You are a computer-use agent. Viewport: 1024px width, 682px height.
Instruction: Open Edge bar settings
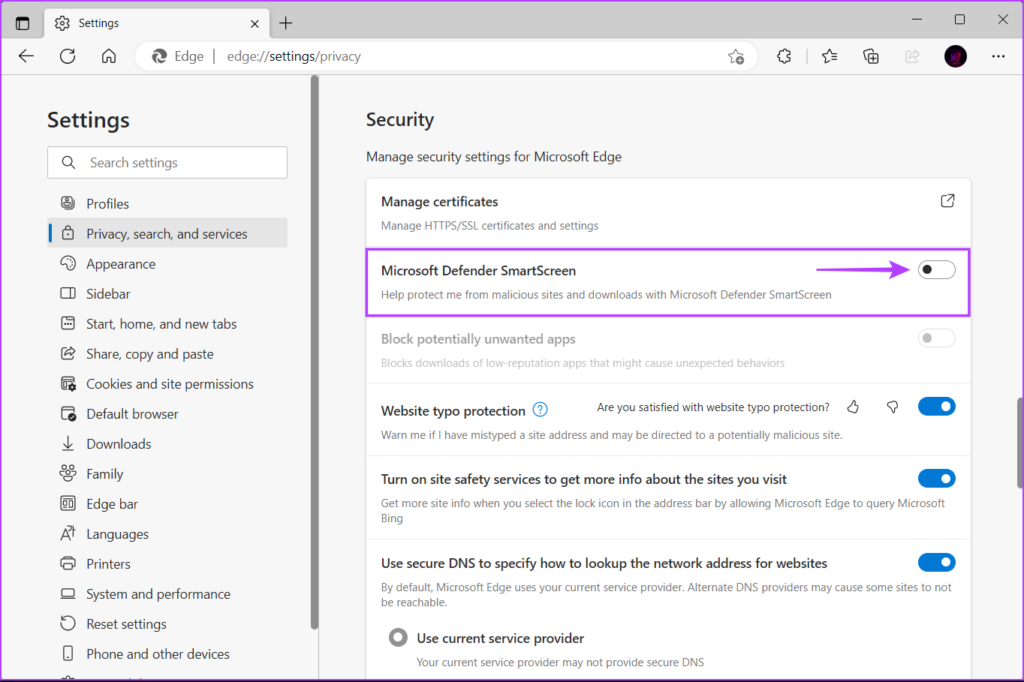tap(168, 504)
